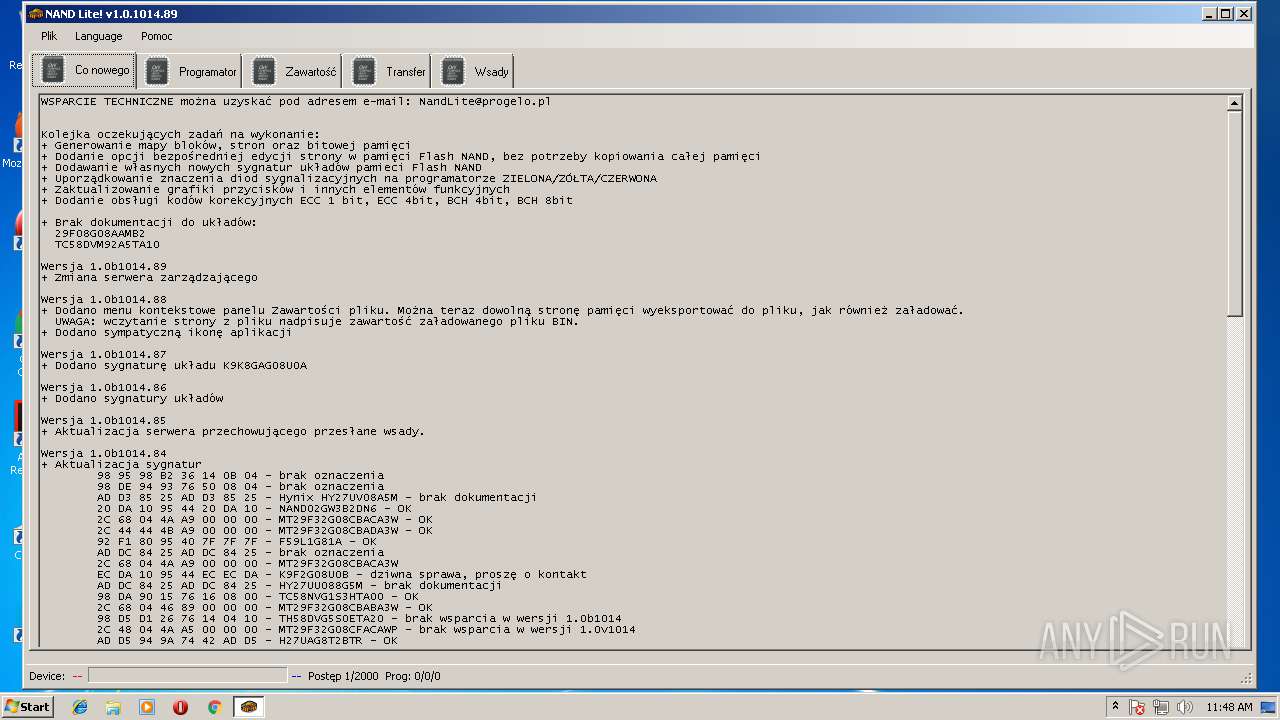Click the 'Wersja 1.0b1014.87' heading line

click(x=104, y=355)
